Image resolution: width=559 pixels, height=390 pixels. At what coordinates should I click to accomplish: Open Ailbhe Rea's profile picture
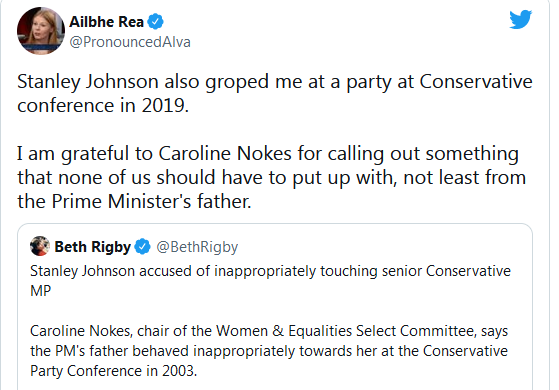pos(41,31)
